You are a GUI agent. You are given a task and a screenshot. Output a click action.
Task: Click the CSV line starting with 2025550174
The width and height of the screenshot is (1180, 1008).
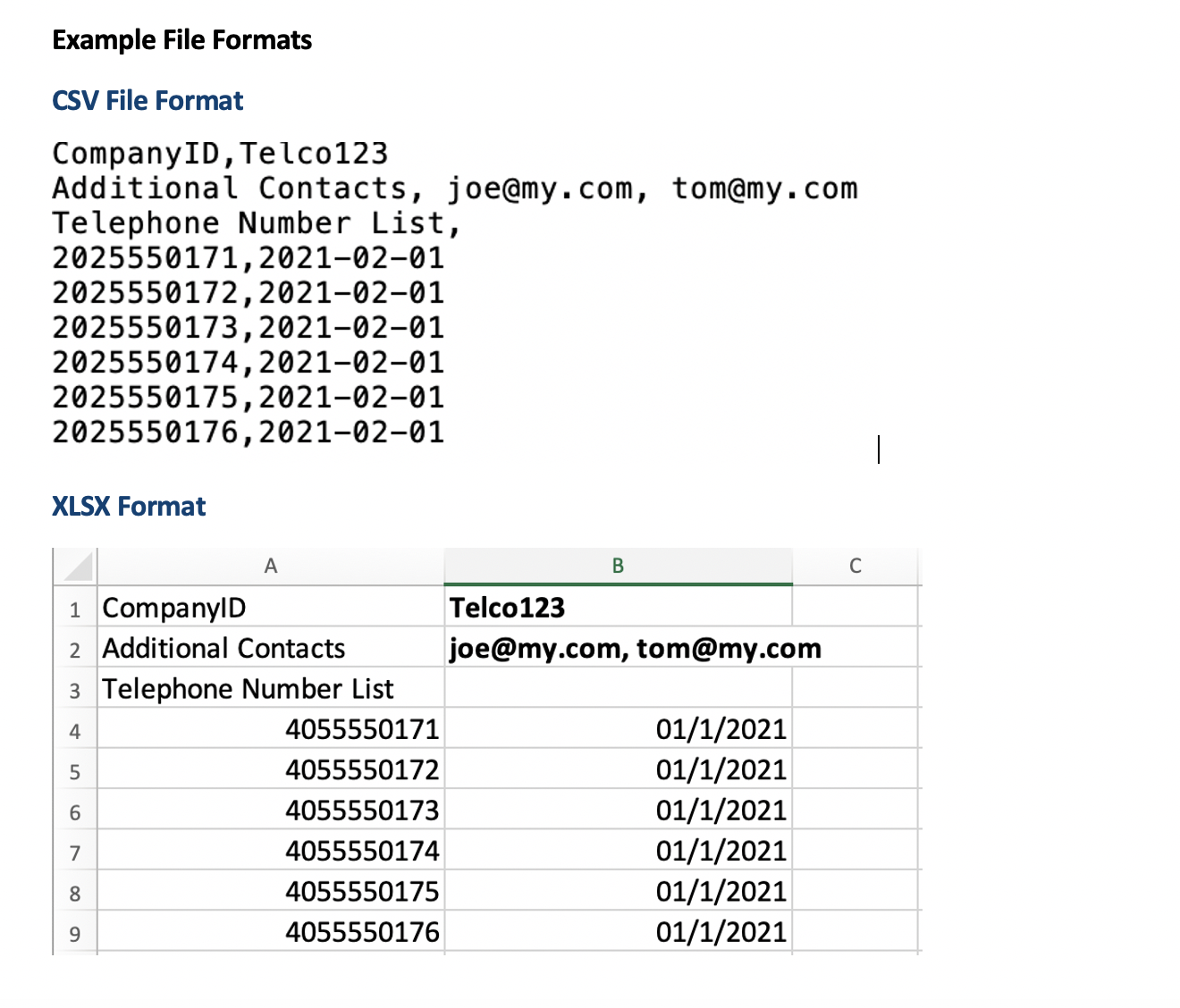tap(248, 363)
